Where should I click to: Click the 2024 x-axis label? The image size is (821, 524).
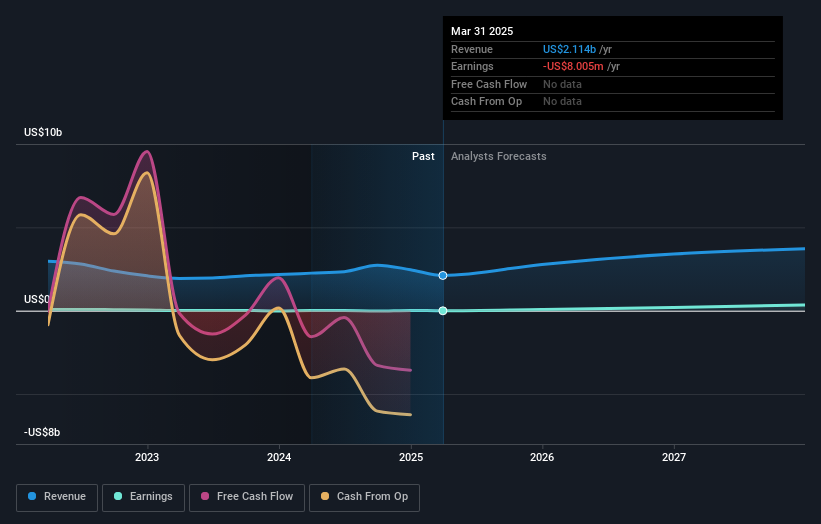tap(279, 458)
